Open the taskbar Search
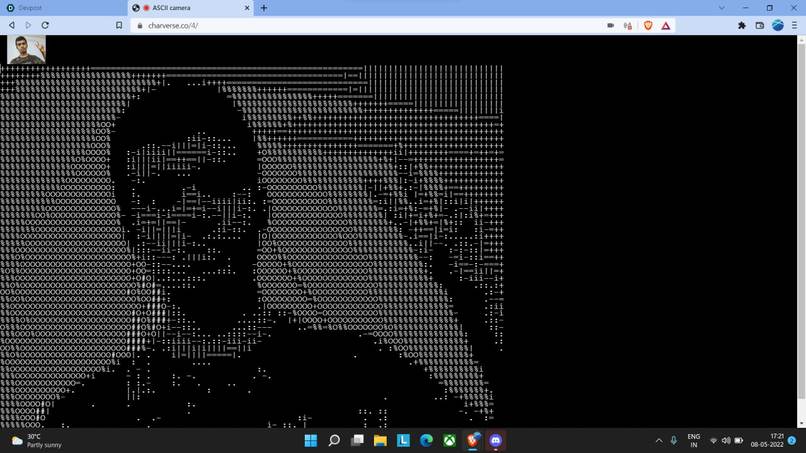The width and height of the screenshot is (806, 453). [334, 441]
